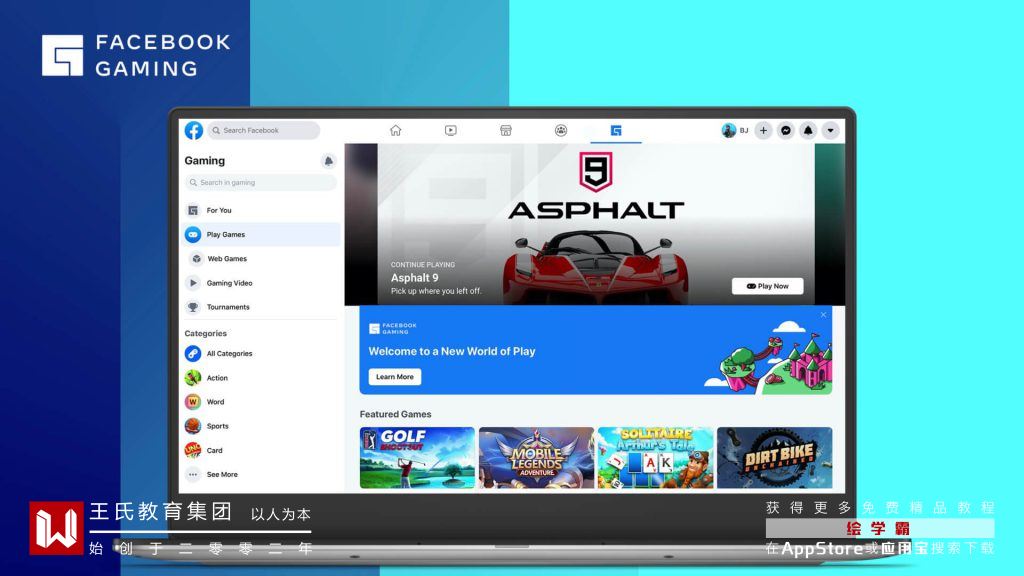Open Golf Shootout game thumbnail
The height and width of the screenshot is (576, 1024).
pos(417,458)
